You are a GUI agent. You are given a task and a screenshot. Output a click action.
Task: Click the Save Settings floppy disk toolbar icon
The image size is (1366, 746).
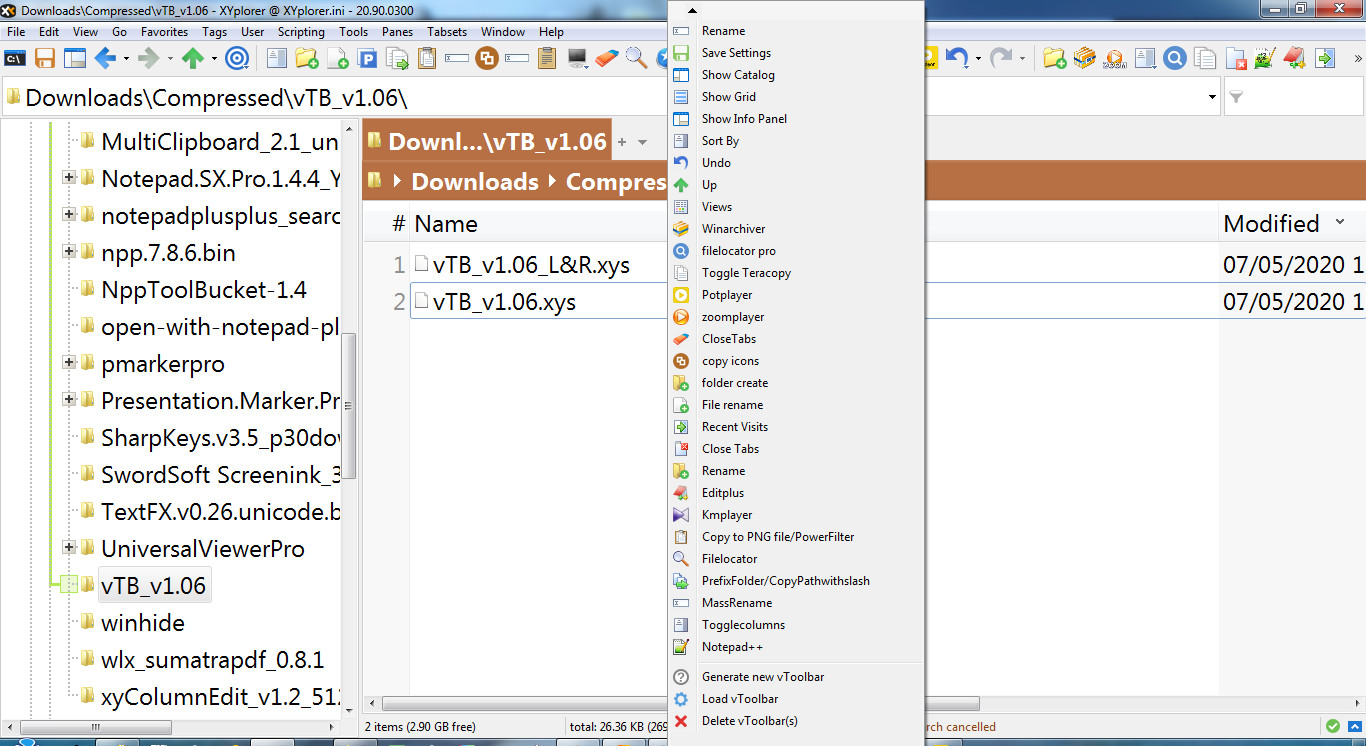45,58
